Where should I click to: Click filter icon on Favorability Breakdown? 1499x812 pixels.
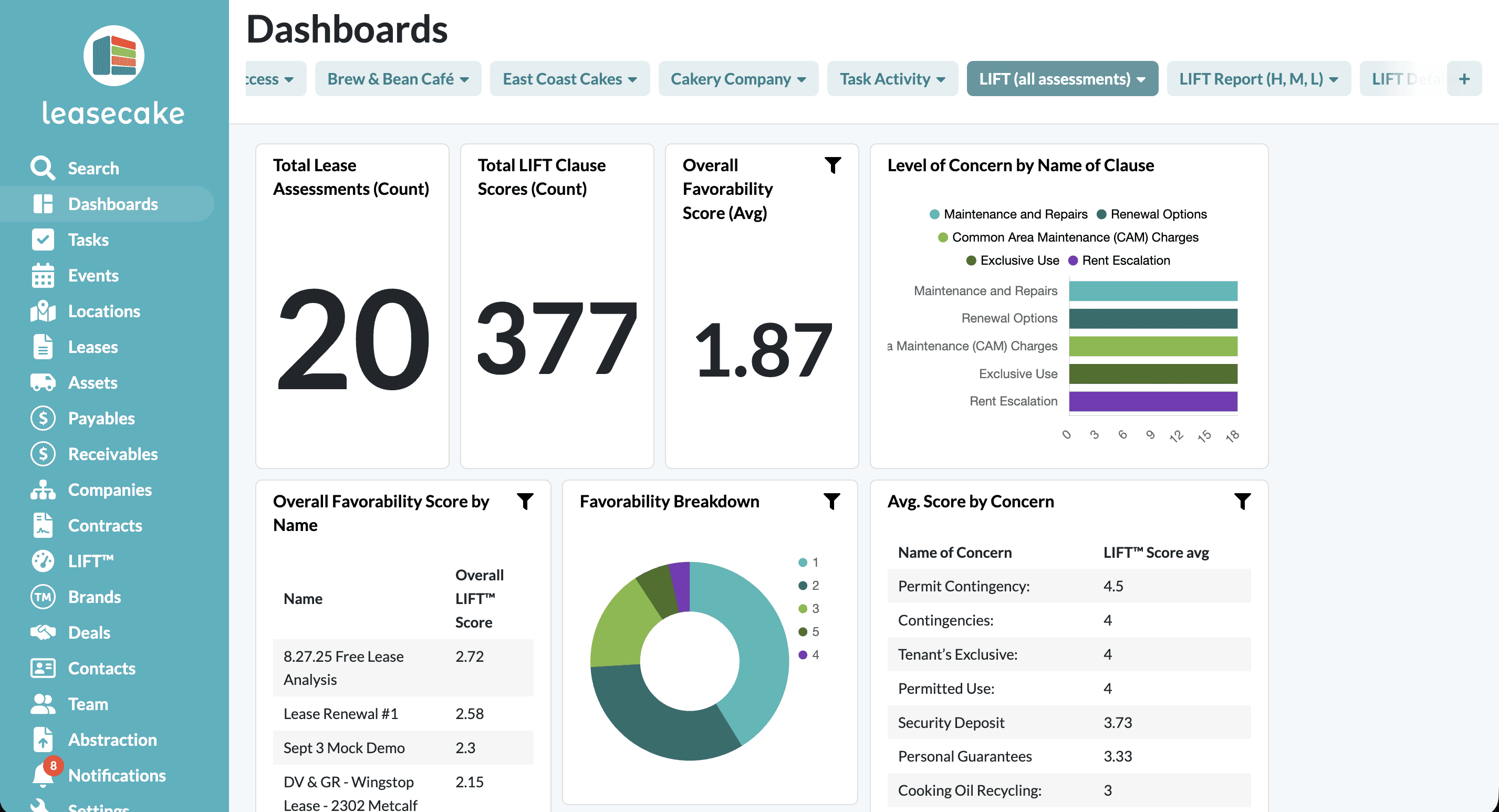(831, 501)
